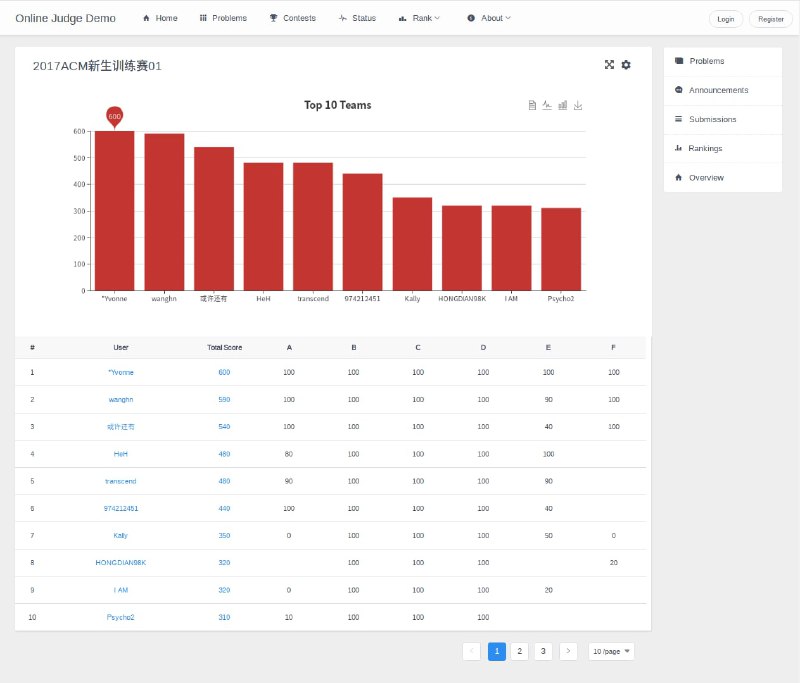
Task: Click the Status pulse icon
Action: coord(342,18)
